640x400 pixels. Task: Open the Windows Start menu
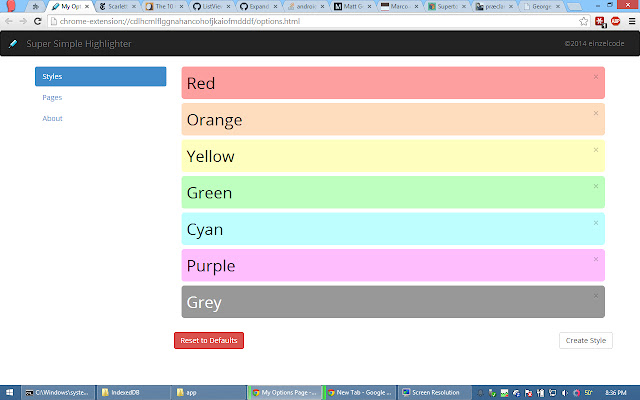tap(10, 392)
